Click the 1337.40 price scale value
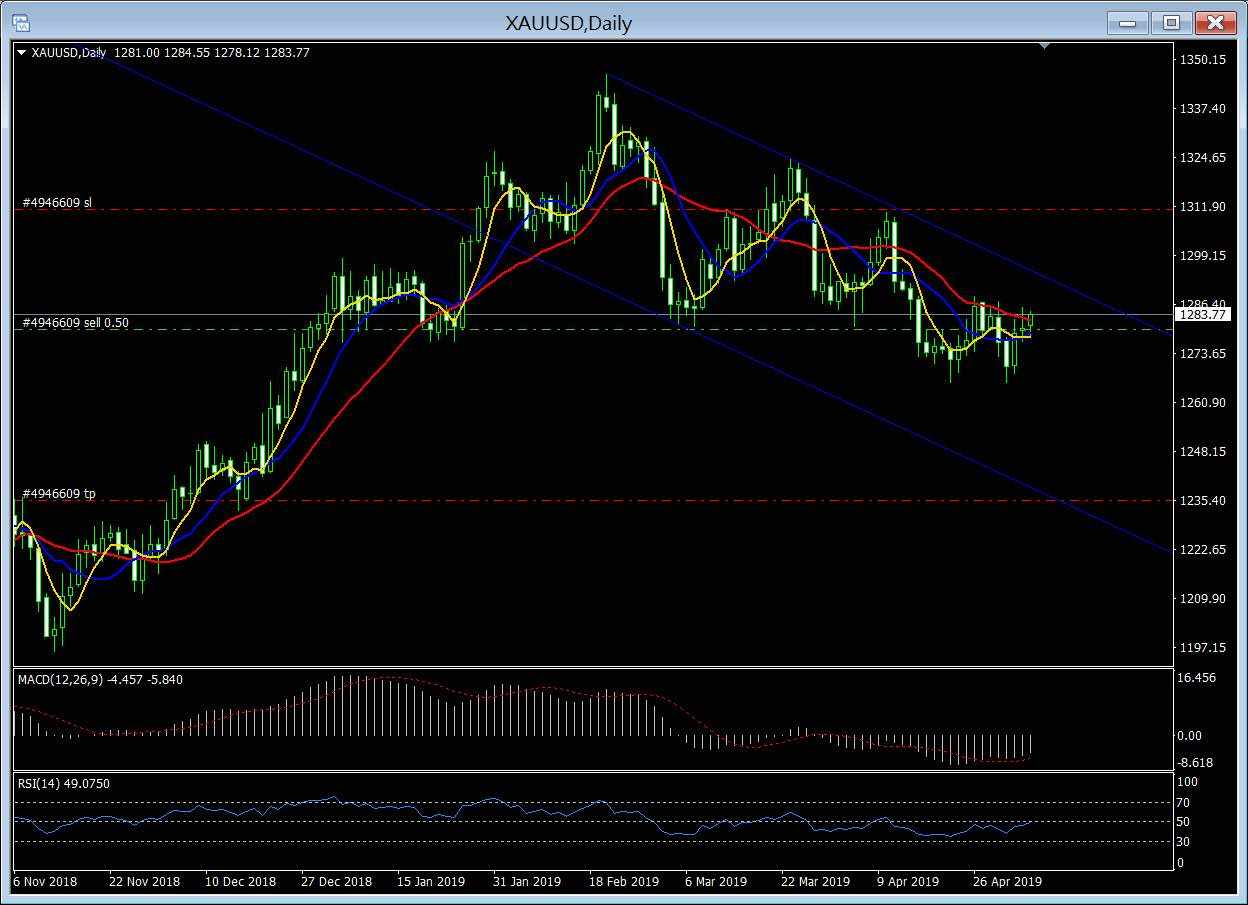This screenshot has height=905, width=1248. (1203, 109)
